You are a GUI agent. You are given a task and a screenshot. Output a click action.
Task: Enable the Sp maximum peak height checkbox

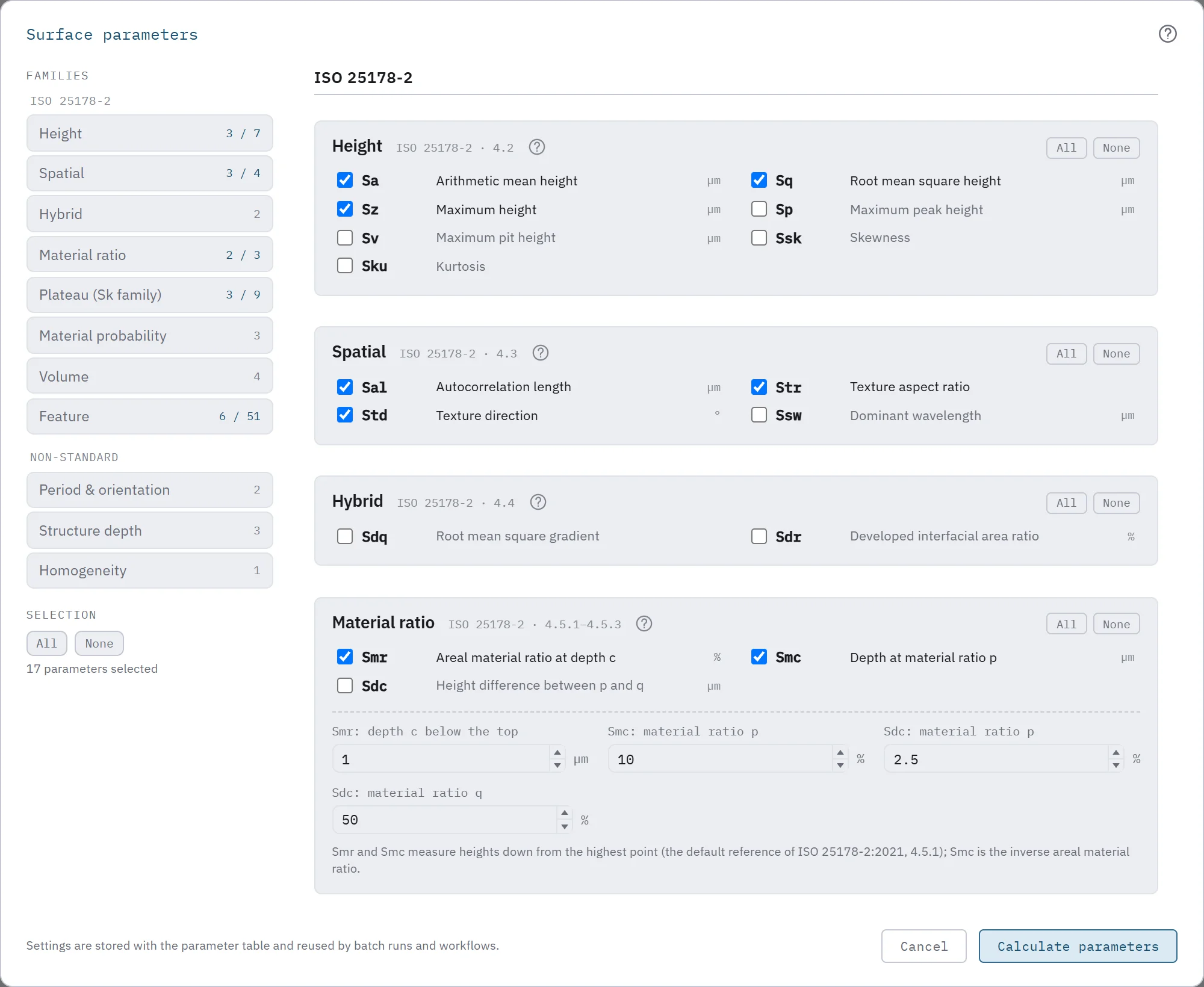click(759, 209)
